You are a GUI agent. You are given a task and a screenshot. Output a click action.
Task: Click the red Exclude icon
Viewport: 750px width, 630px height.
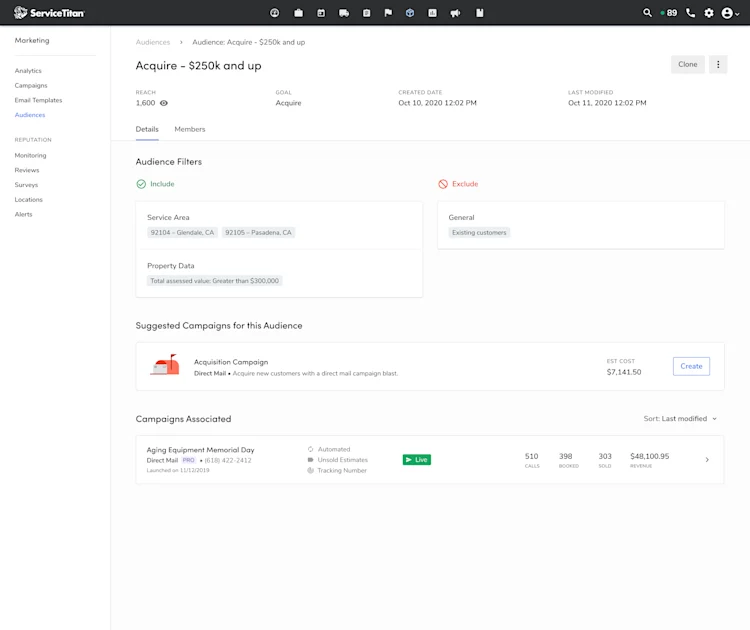[x=443, y=184]
